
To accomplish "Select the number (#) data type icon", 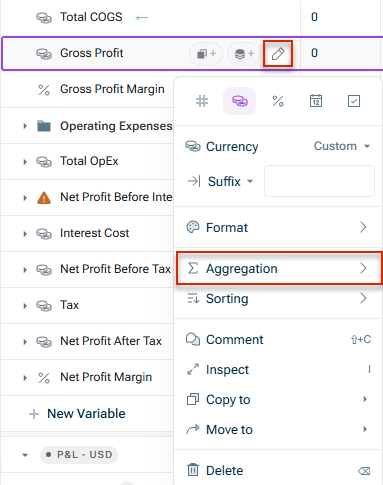I will coord(202,101).
